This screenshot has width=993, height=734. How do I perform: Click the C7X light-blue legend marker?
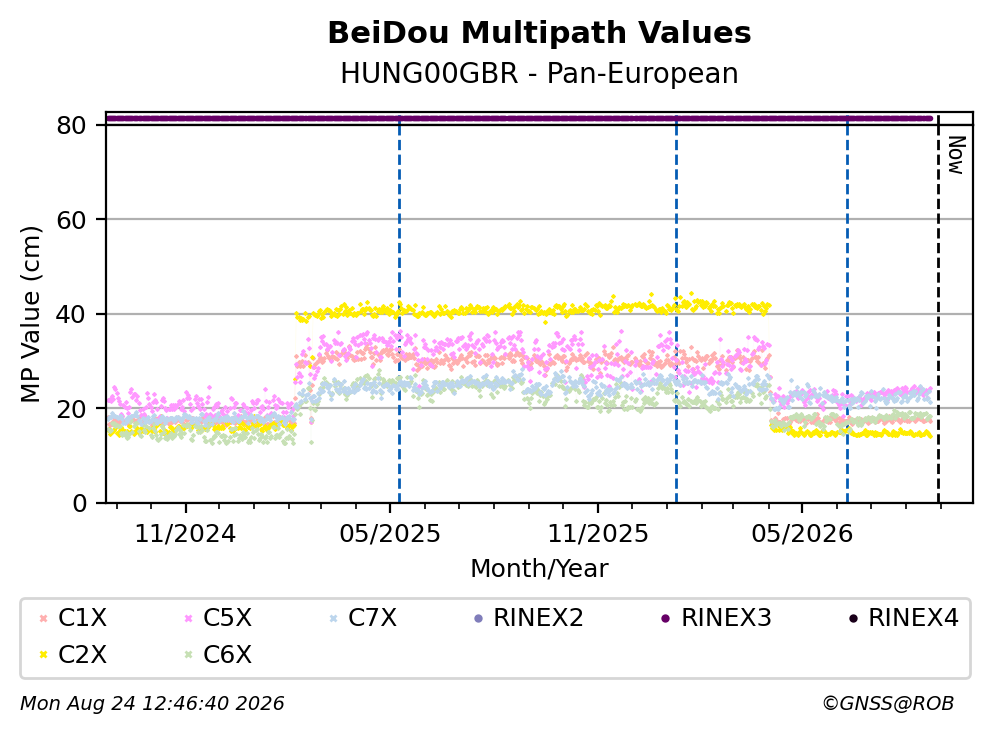[x=333, y=618]
